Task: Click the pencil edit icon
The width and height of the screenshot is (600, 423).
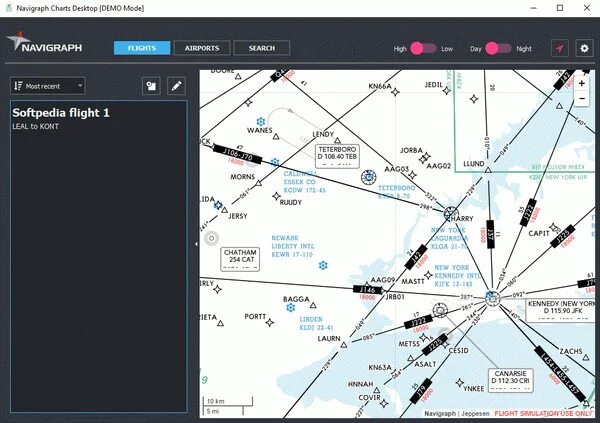Action: [176, 86]
